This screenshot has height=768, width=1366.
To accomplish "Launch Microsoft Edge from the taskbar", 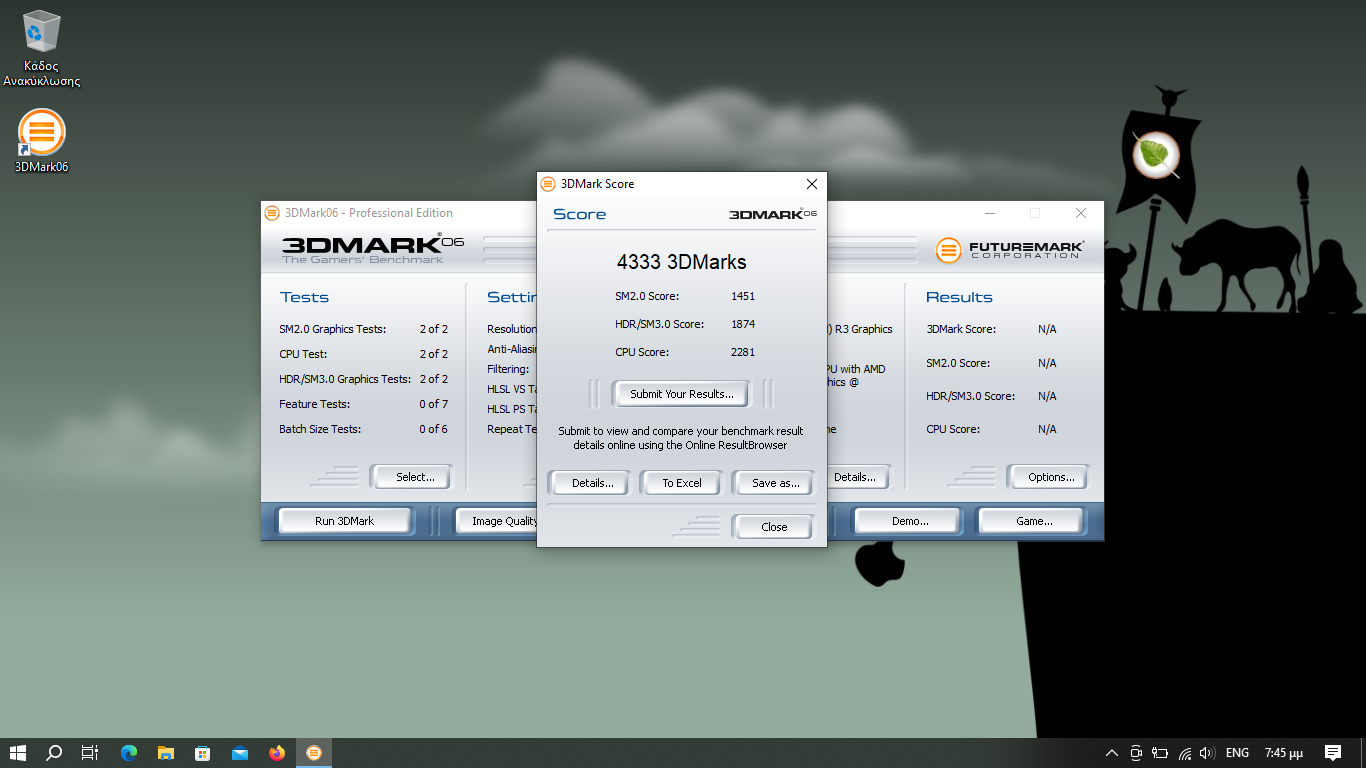I will tap(129, 753).
